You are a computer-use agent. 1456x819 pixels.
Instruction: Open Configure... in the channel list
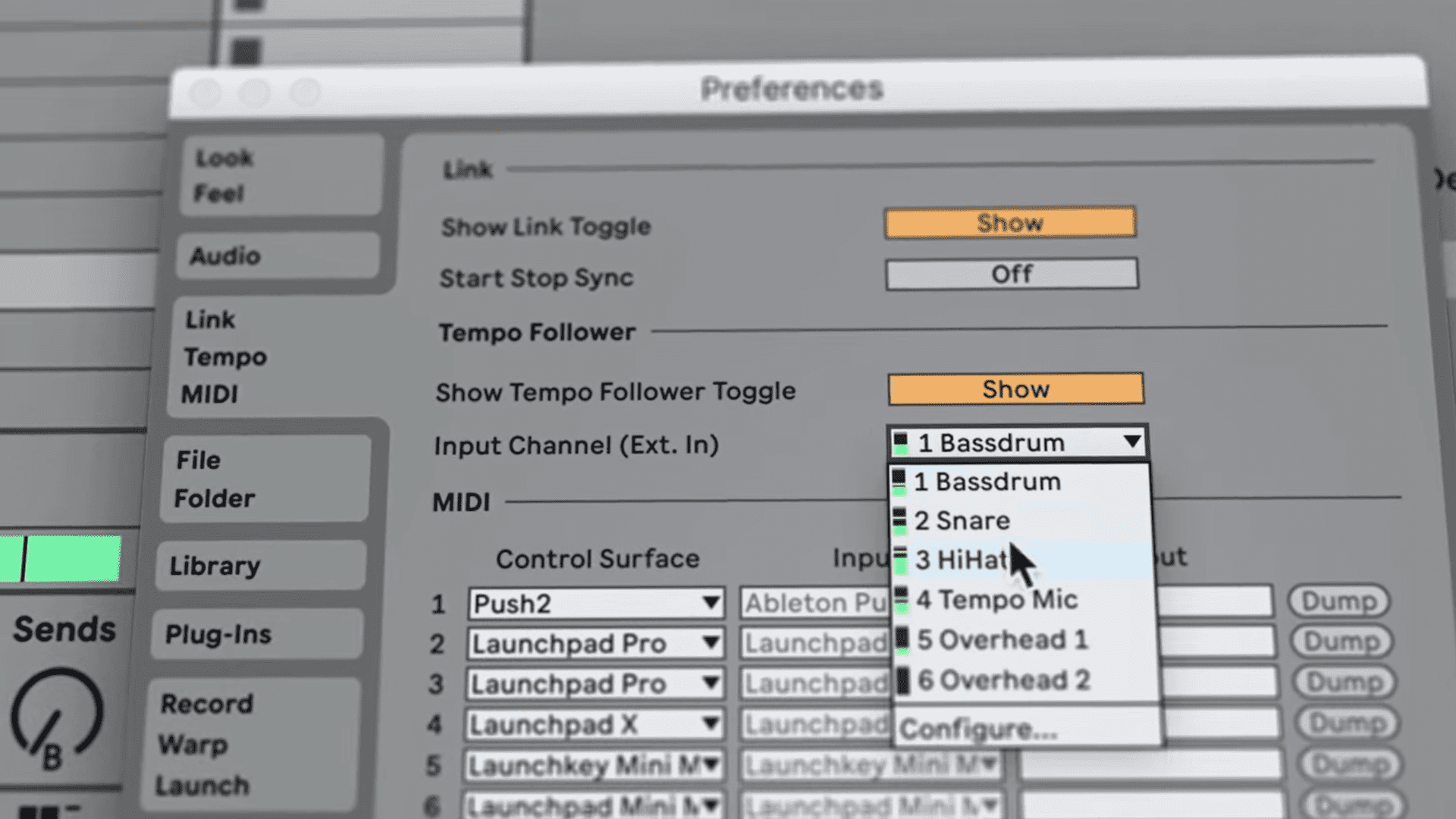tap(1029, 729)
